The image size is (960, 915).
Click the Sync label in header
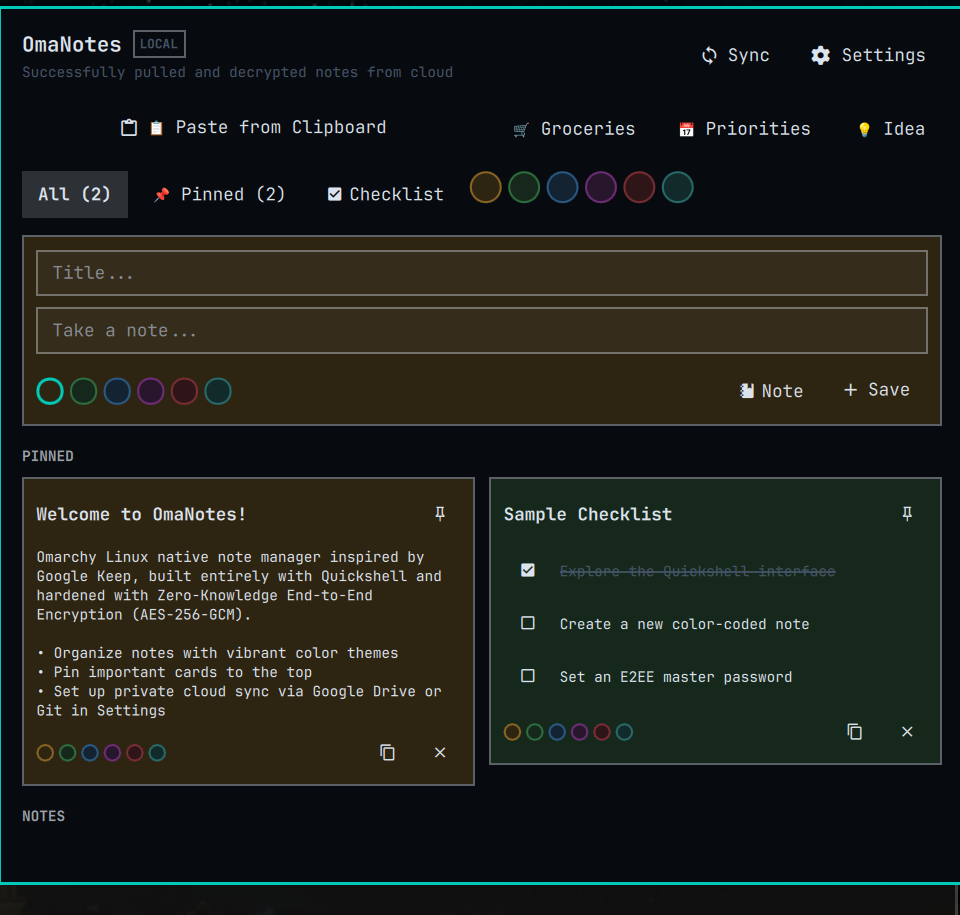tap(748, 56)
